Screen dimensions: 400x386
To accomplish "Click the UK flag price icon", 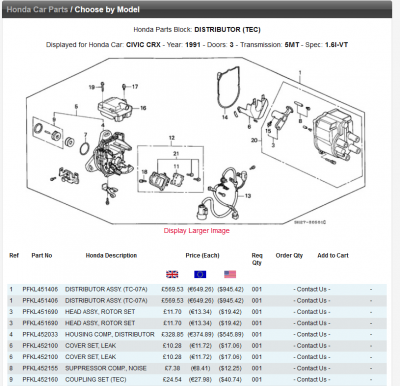I will 172,274.
